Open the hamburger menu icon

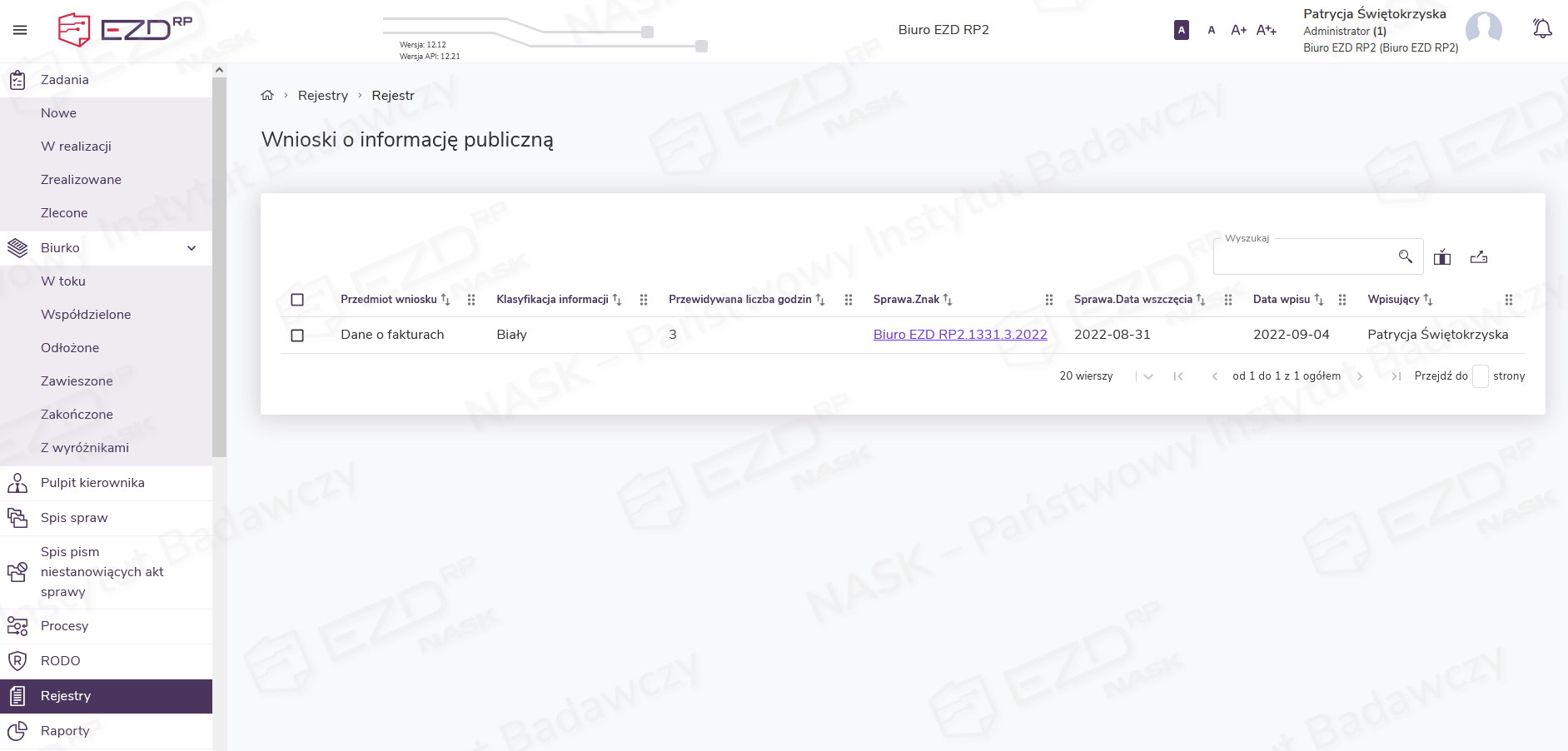click(x=20, y=30)
